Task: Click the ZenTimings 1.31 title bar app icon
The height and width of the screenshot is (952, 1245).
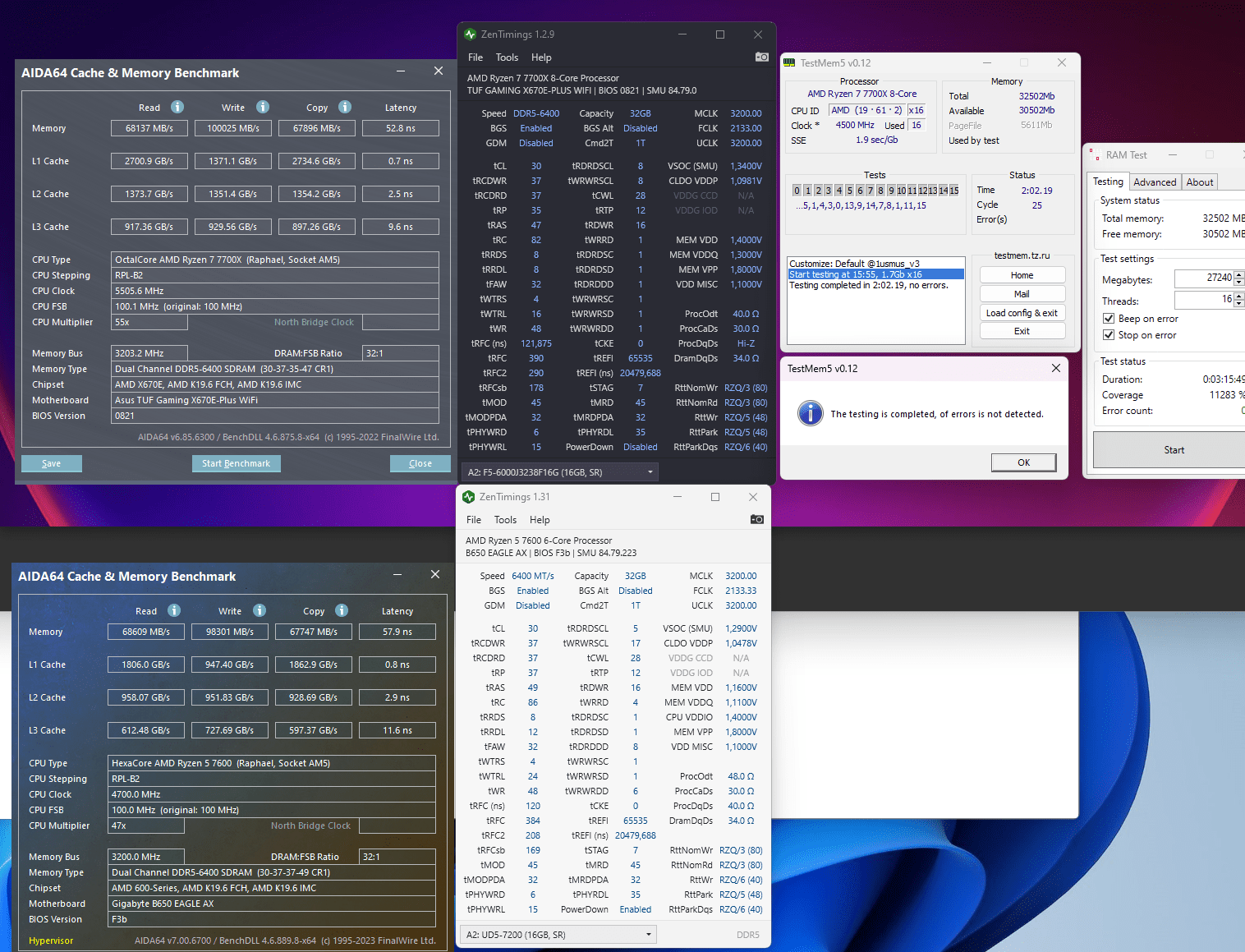Action: tap(468, 497)
